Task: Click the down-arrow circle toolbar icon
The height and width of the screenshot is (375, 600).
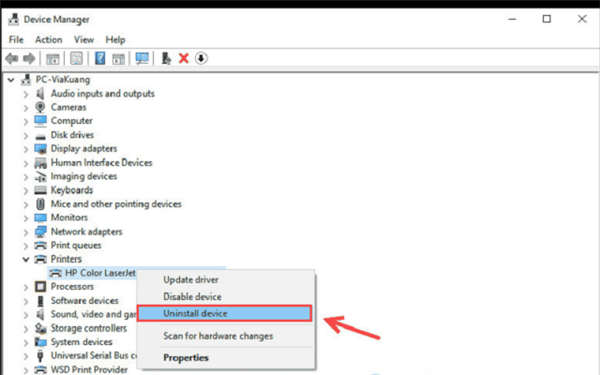Action: coord(201,58)
